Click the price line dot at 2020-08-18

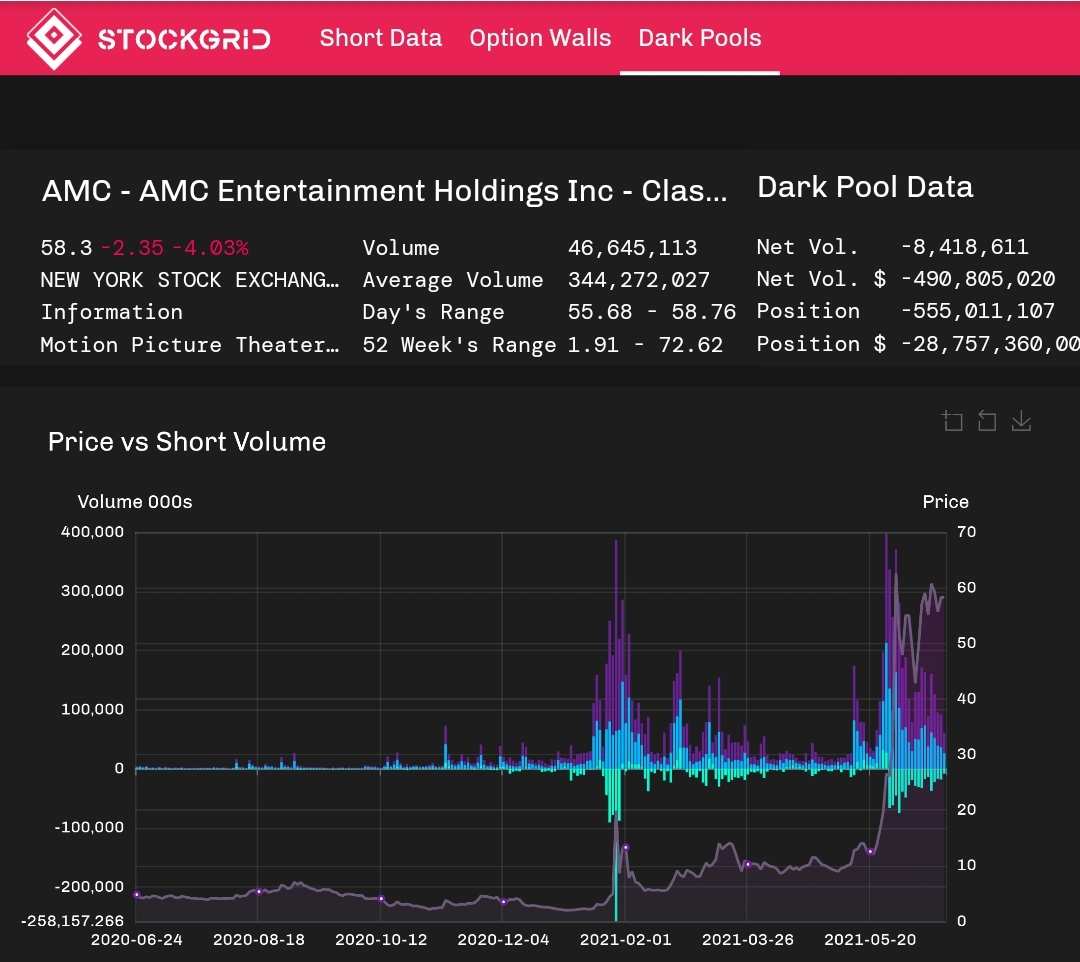[259, 892]
